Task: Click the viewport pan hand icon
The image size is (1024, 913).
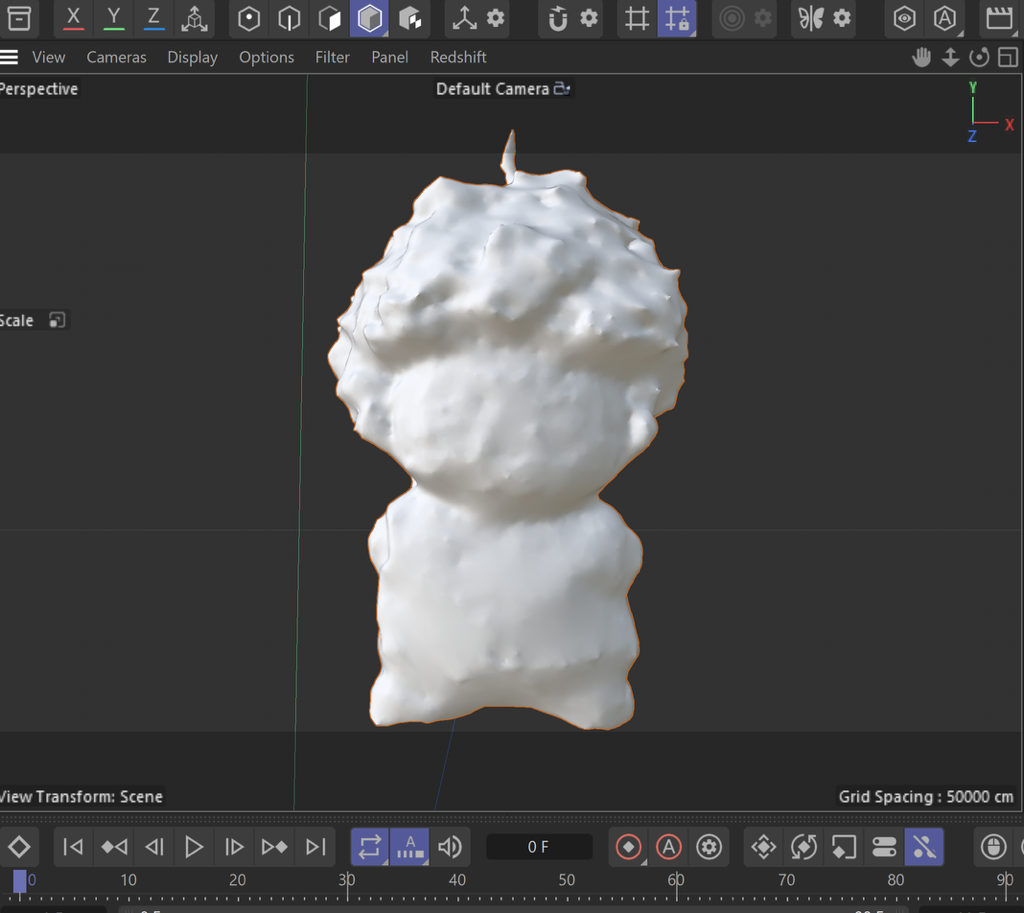Action: pos(922,57)
